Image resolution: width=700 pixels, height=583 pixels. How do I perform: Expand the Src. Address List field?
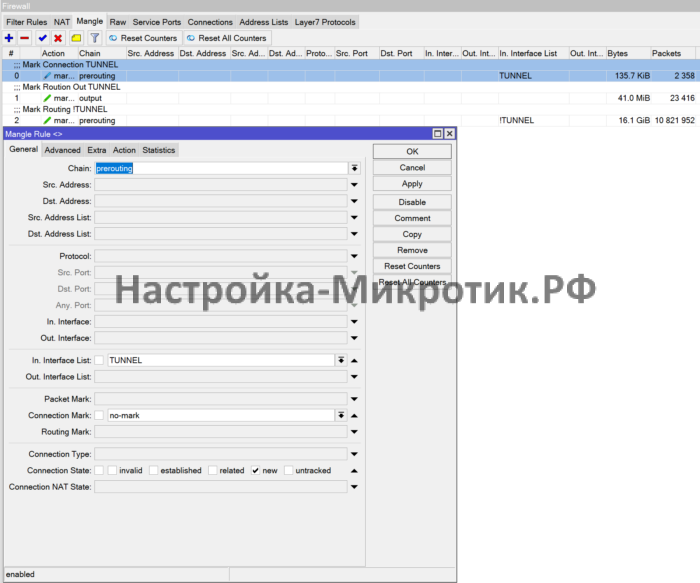click(354, 217)
